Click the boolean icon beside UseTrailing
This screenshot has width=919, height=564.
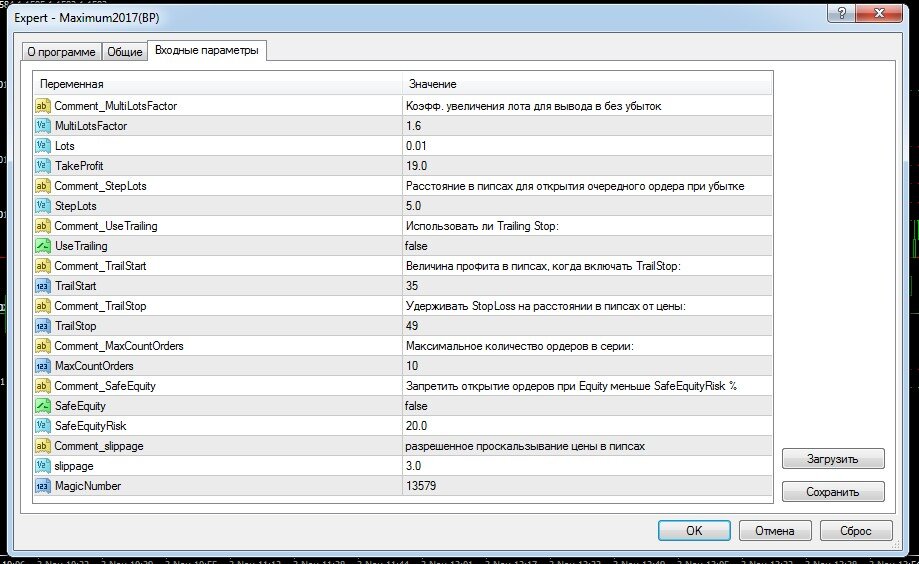click(43, 246)
